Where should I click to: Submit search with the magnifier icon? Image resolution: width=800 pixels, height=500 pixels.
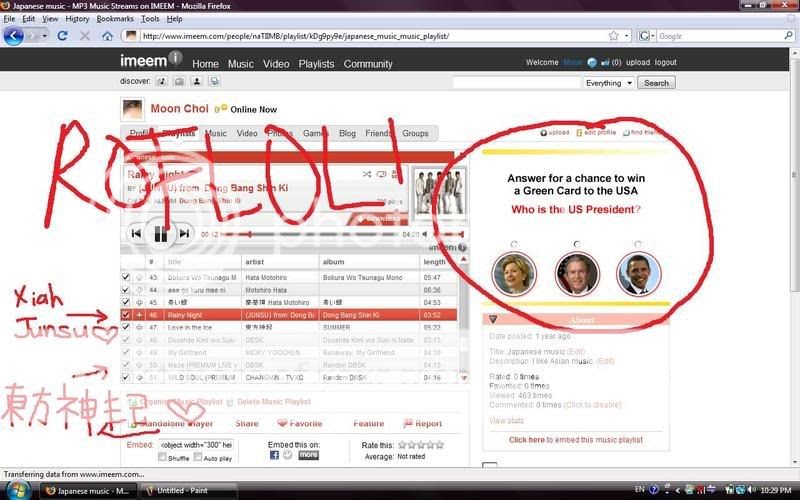click(788, 36)
